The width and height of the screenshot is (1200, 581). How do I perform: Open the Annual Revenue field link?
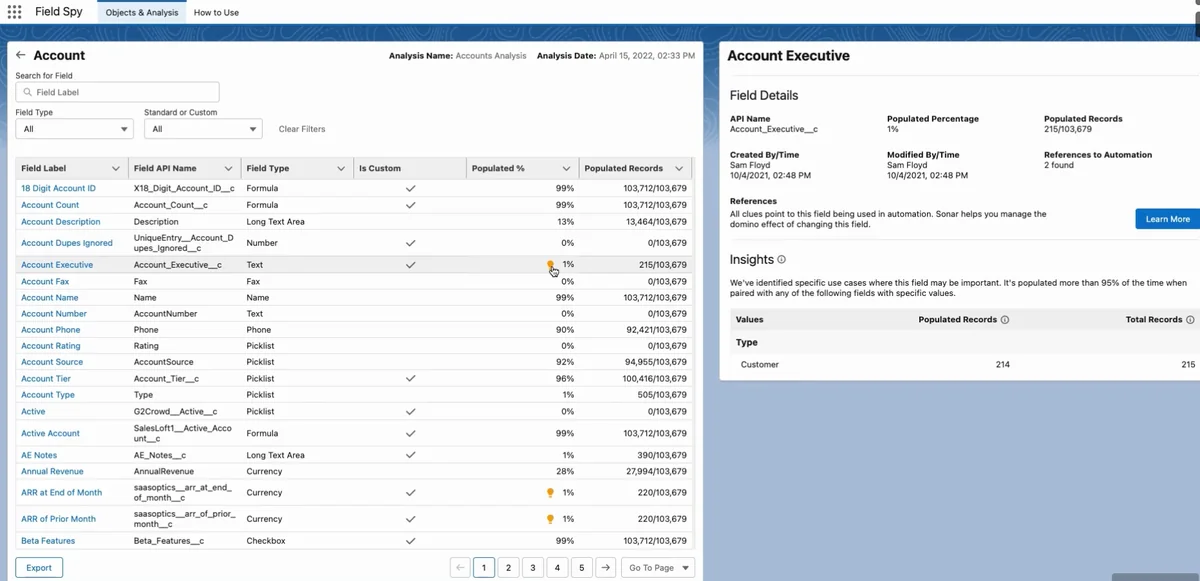pos(52,471)
